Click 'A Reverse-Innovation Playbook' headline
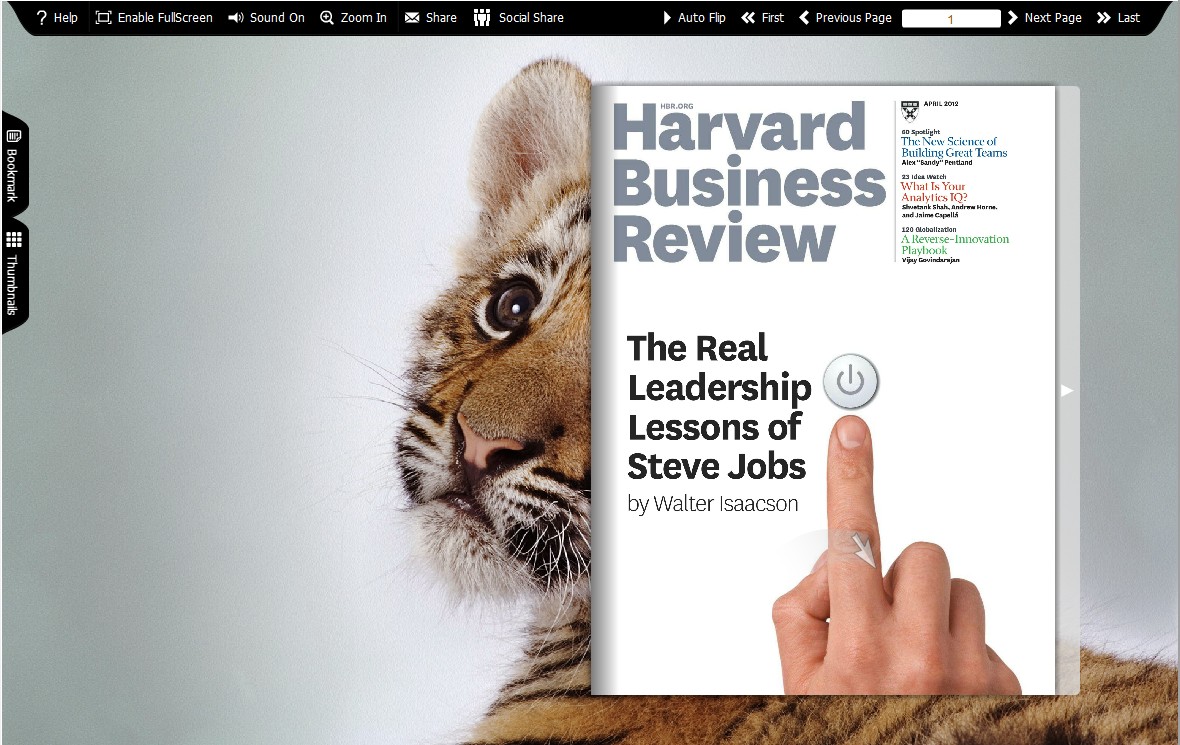Viewport: 1180px width, 745px height. pyautogui.click(x=955, y=245)
